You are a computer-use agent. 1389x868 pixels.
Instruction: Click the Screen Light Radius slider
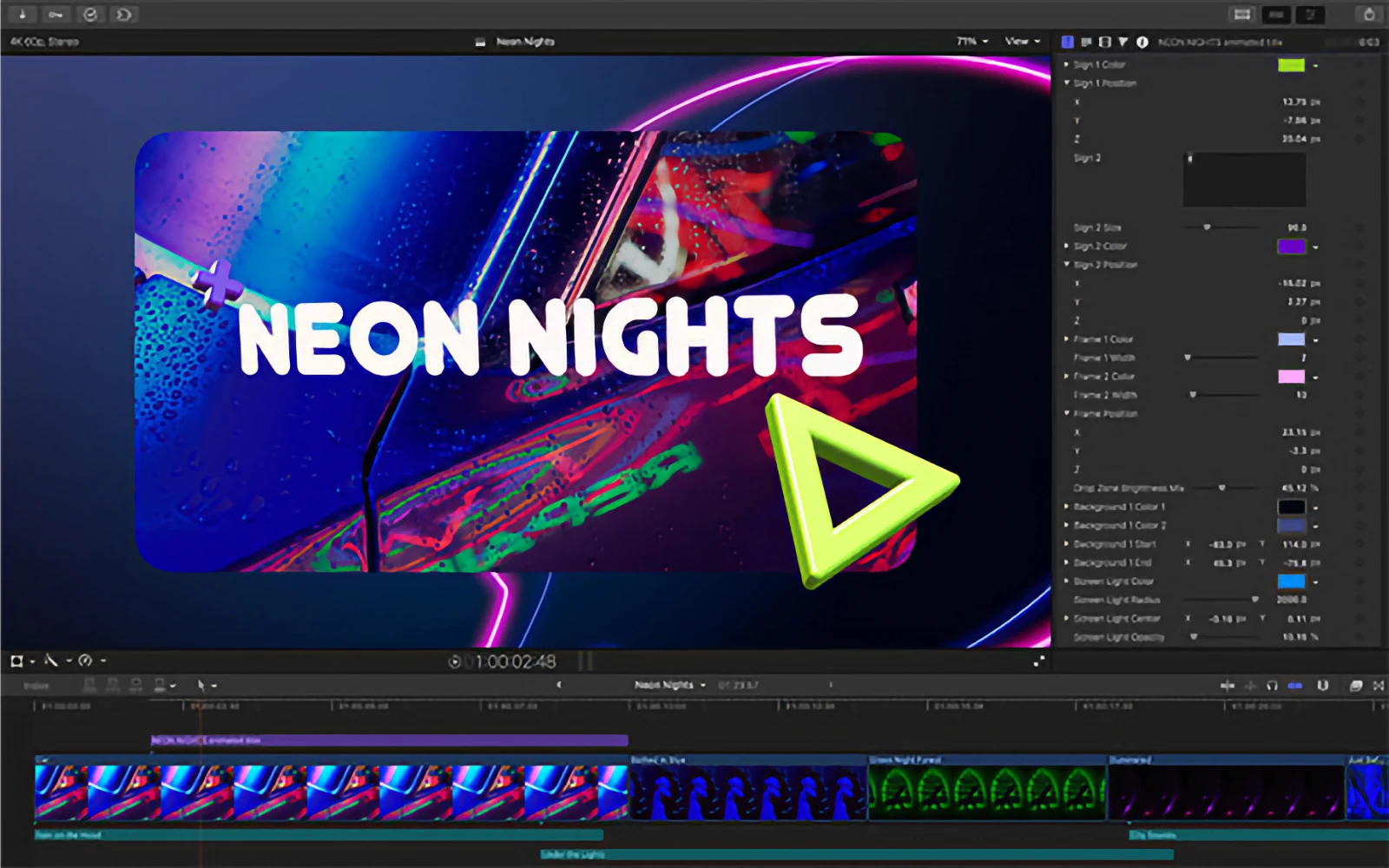(1221, 600)
